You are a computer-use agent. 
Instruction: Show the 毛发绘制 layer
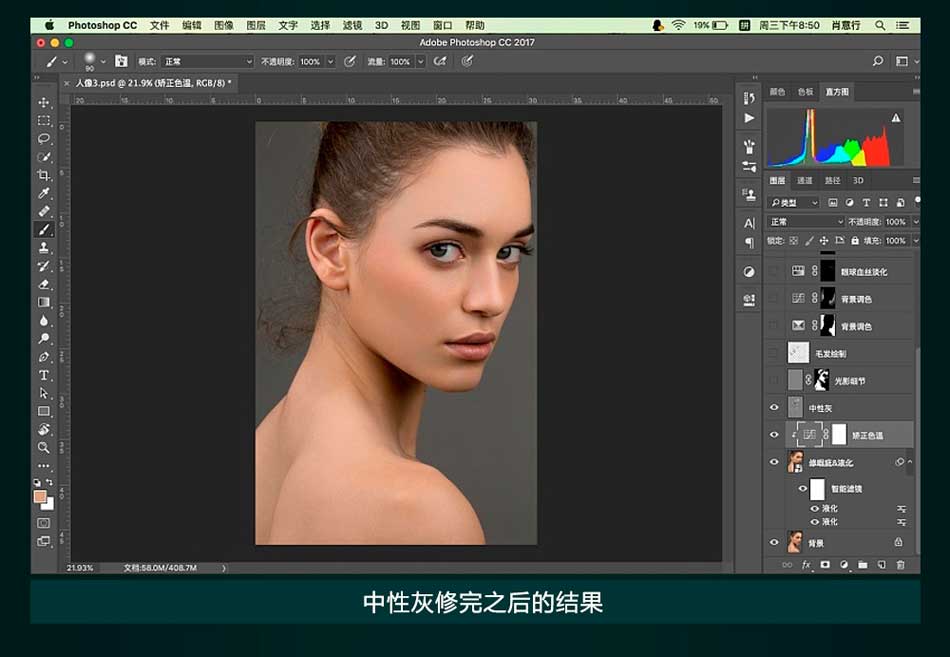pos(773,353)
